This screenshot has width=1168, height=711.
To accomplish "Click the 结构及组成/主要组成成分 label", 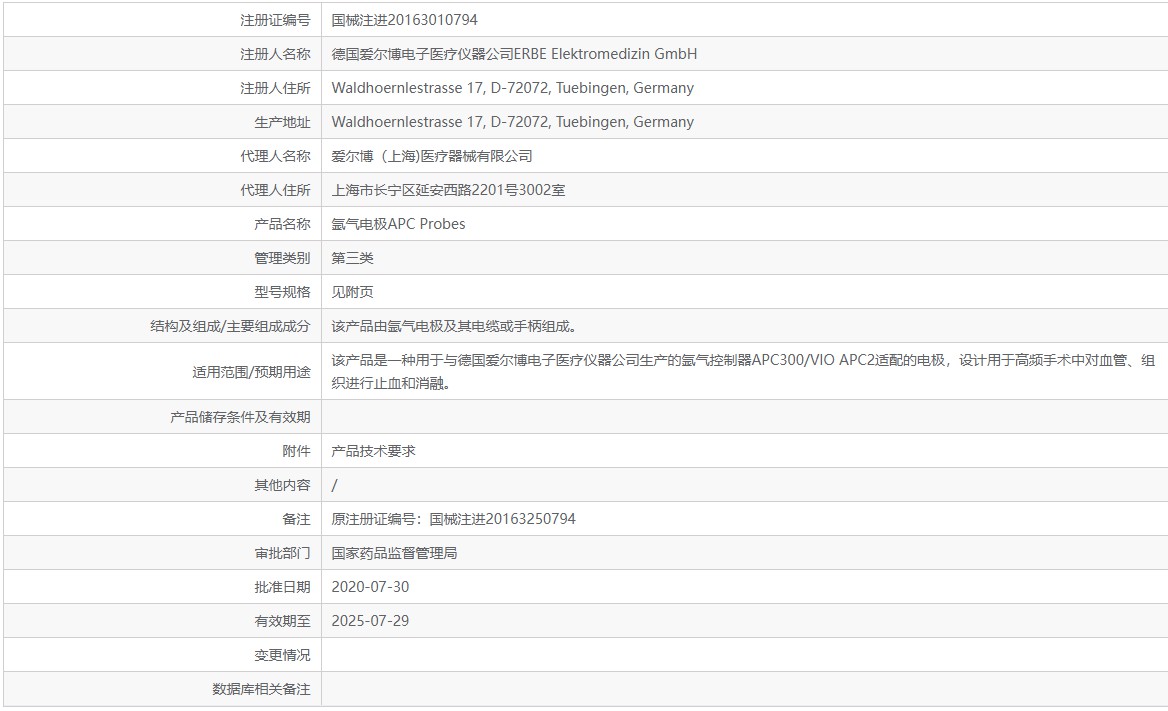I will click(x=230, y=326).
